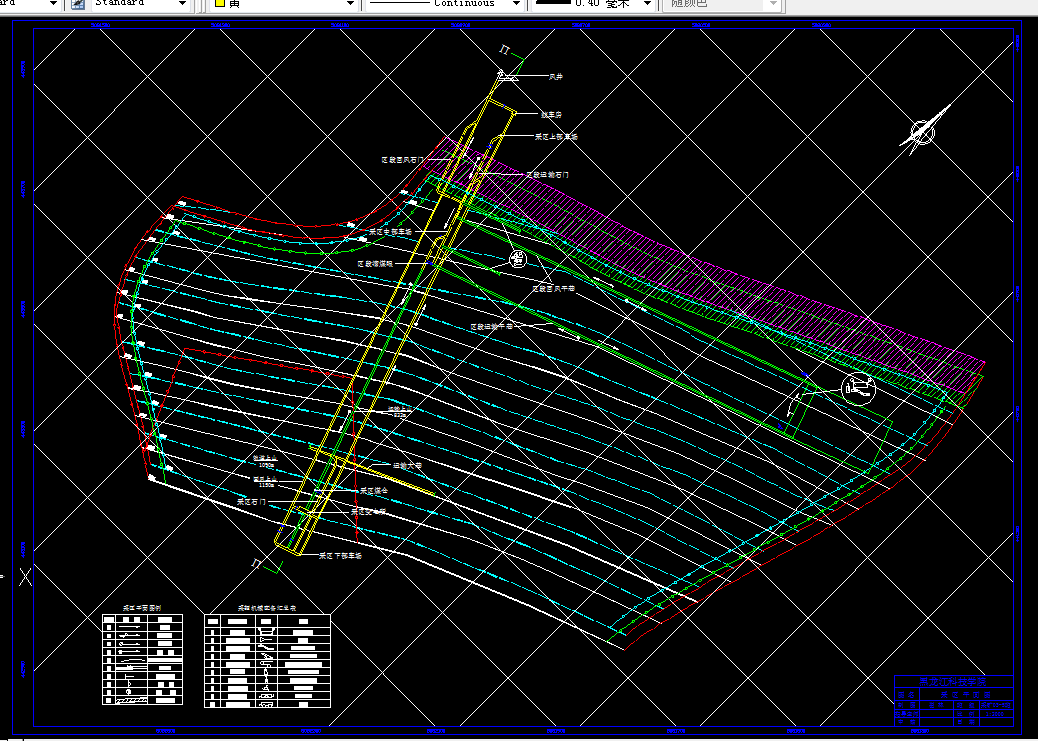Select the 采区中部车场 label
The width and height of the screenshot is (1038, 741).
pos(391,232)
